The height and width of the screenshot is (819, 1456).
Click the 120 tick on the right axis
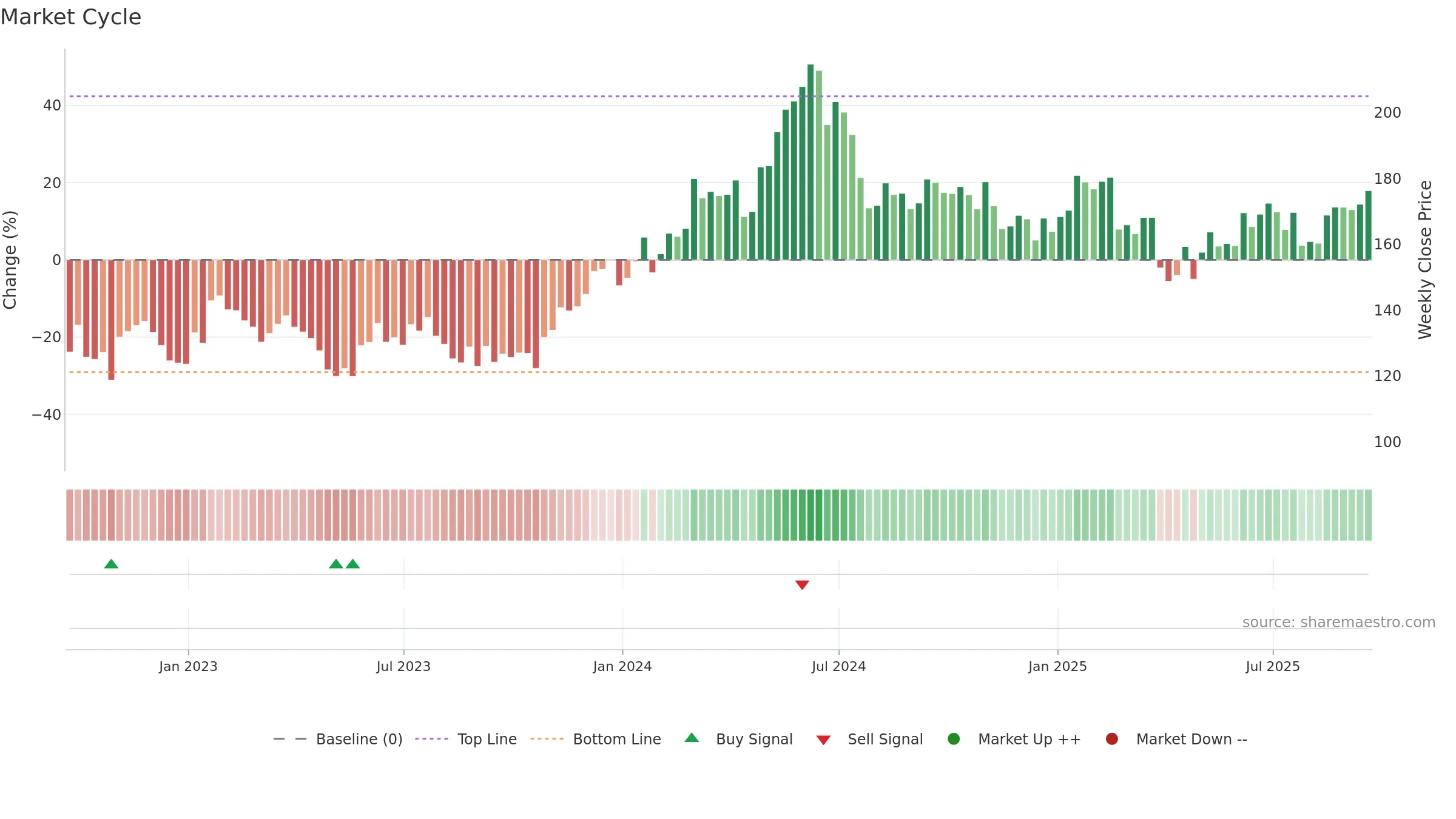[1388, 376]
